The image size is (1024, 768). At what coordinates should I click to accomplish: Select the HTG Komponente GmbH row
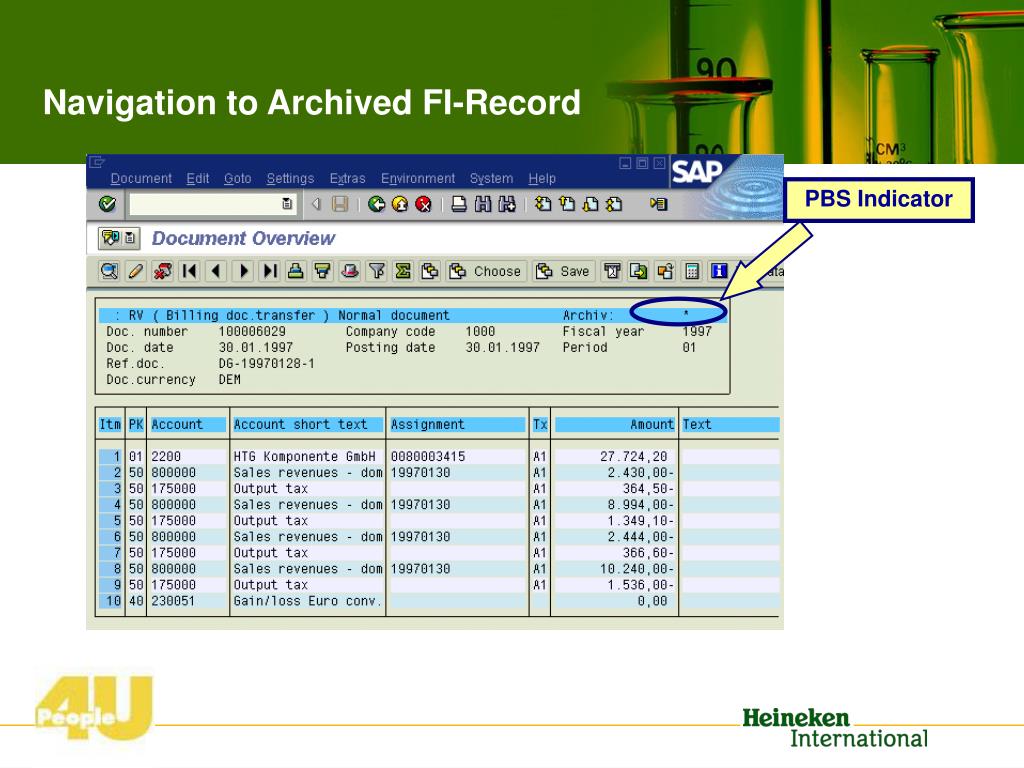coord(438,456)
